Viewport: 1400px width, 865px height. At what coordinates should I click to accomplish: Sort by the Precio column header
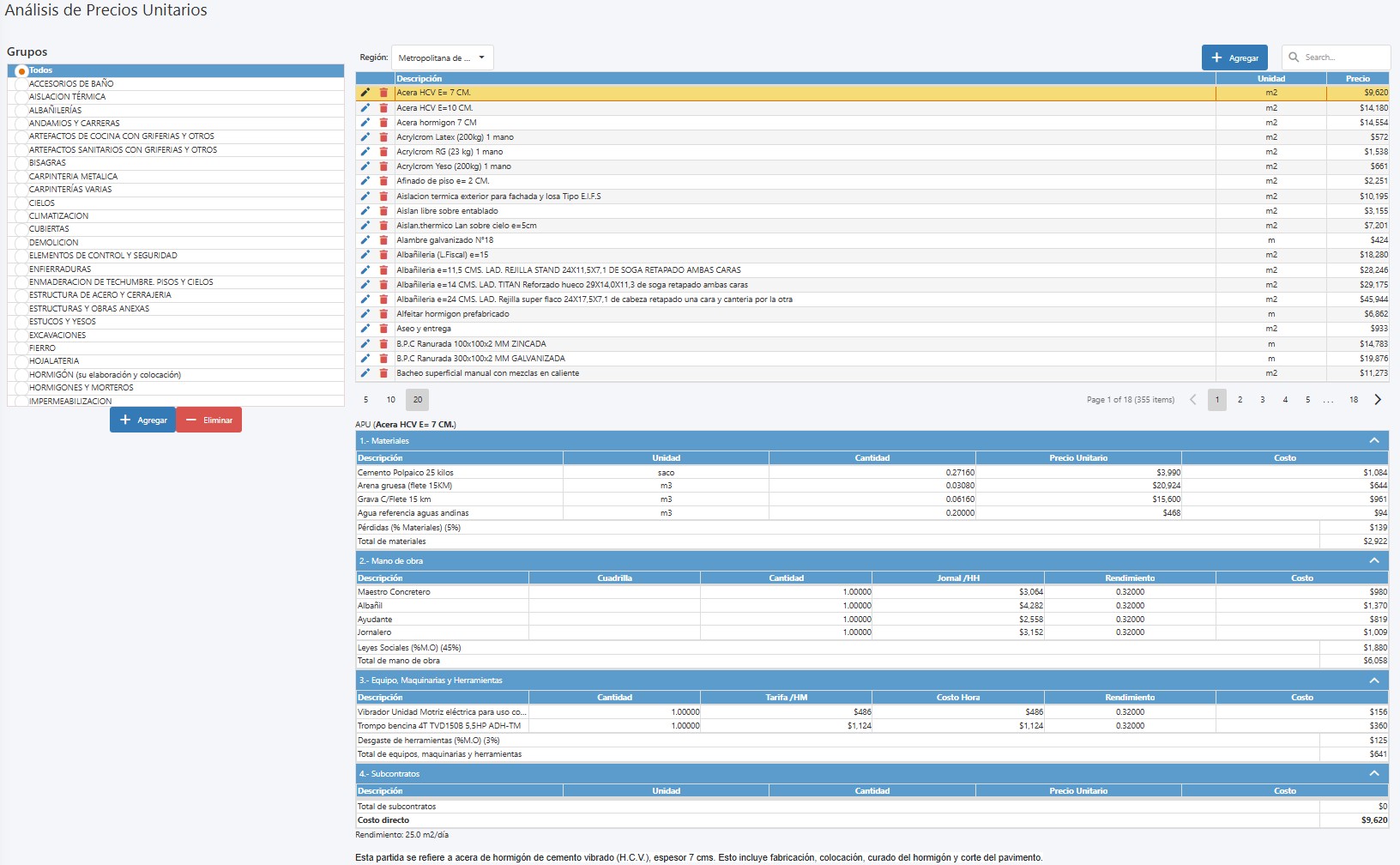tap(1357, 79)
